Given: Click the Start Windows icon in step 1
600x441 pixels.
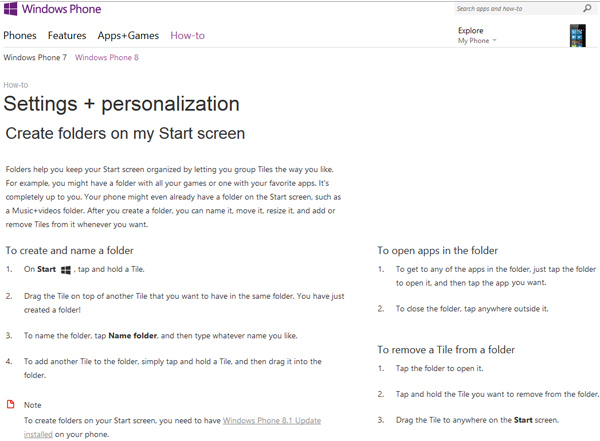Looking at the screenshot, I should coord(66,270).
